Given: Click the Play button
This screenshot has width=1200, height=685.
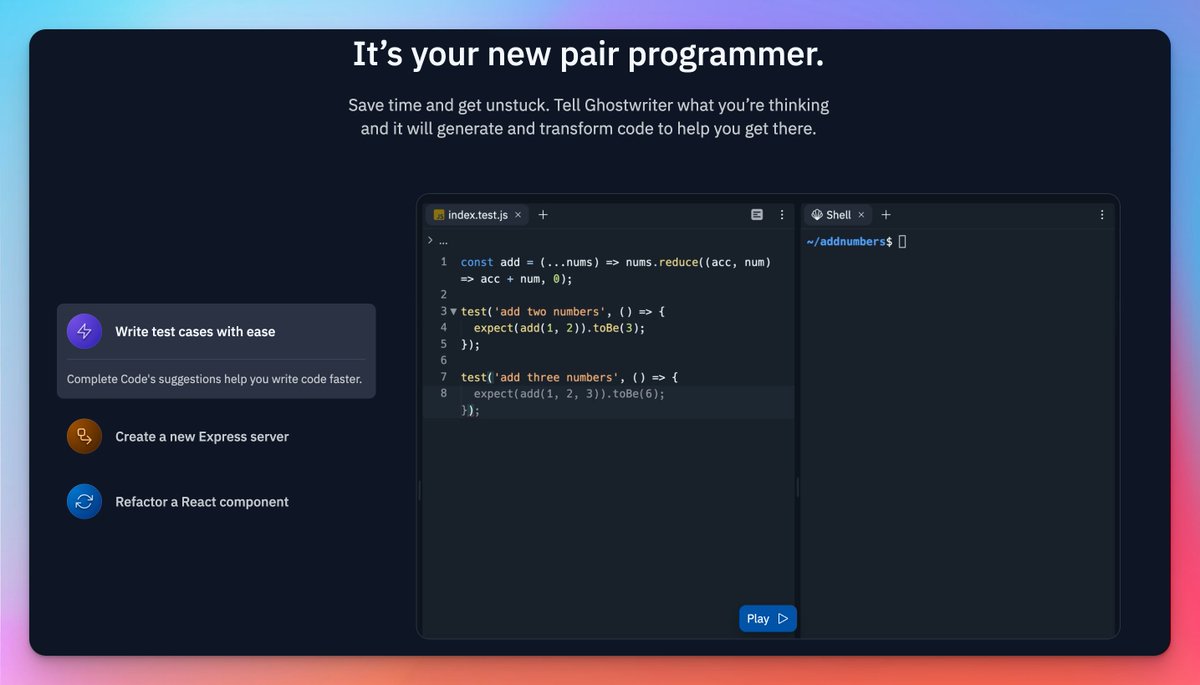Looking at the screenshot, I should pos(768,619).
